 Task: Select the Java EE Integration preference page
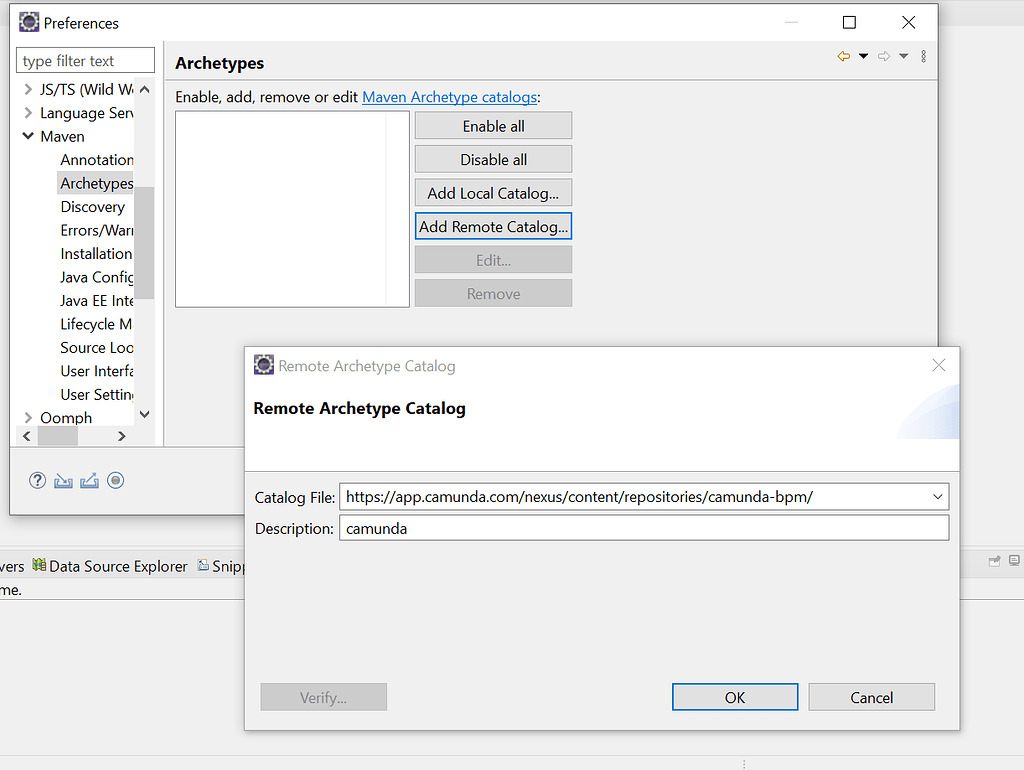point(97,300)
